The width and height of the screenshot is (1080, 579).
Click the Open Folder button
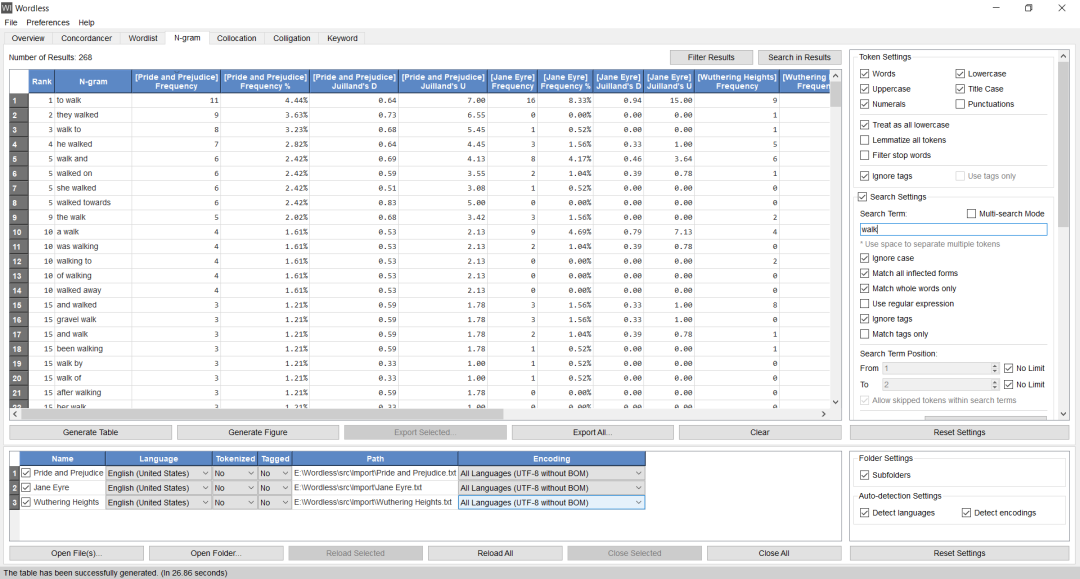coord(216,554)
